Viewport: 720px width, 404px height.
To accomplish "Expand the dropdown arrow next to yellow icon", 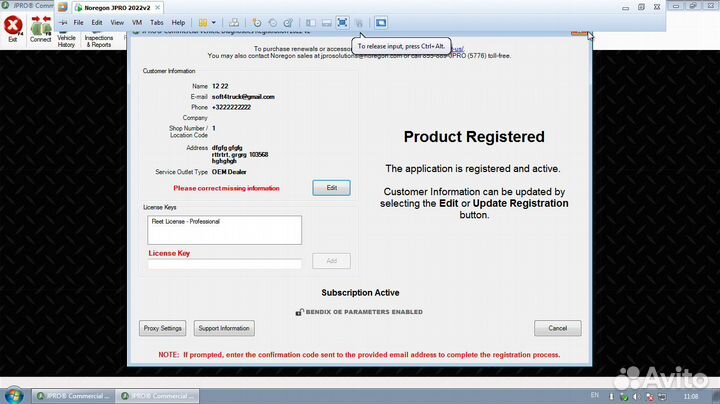I will [214, 22].
